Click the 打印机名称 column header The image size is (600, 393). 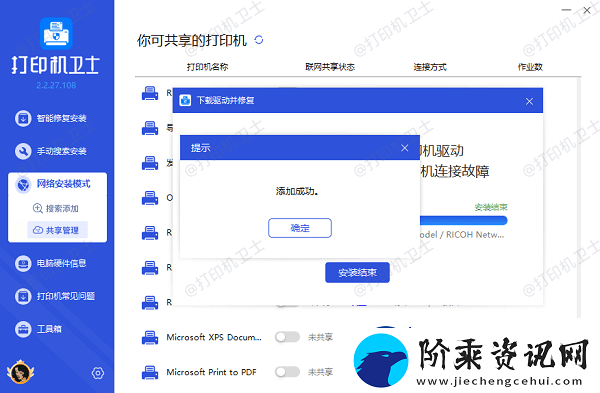pyautogui.click(x=207, y=67)
